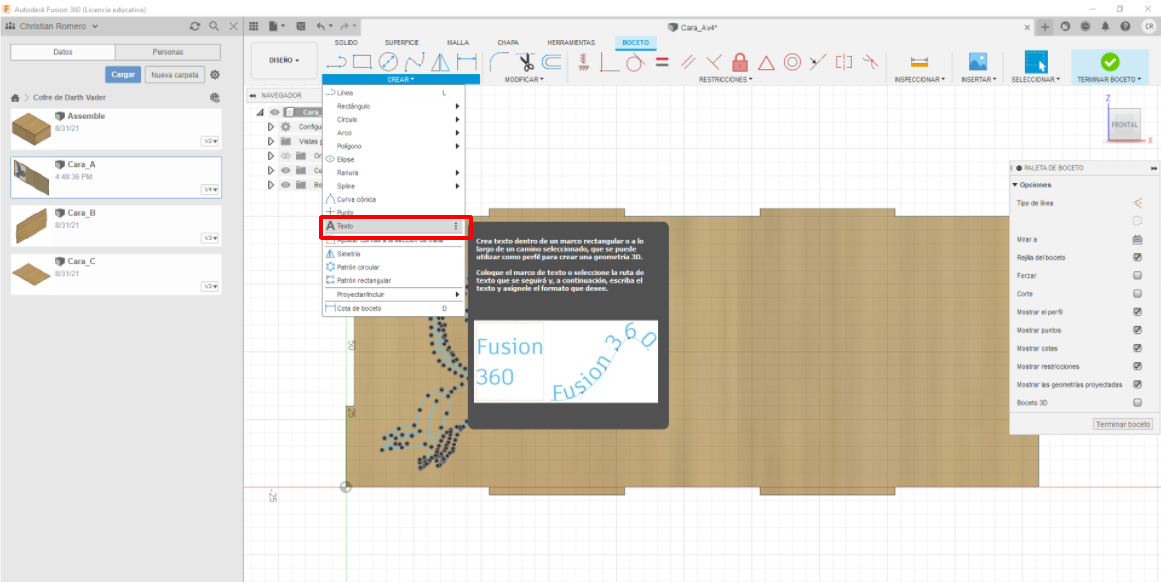The height and width of the screenshot is (582, 1161).
Task: Pick the Mirror triangle tool in Crear group
Action: (x=440, y=62)
